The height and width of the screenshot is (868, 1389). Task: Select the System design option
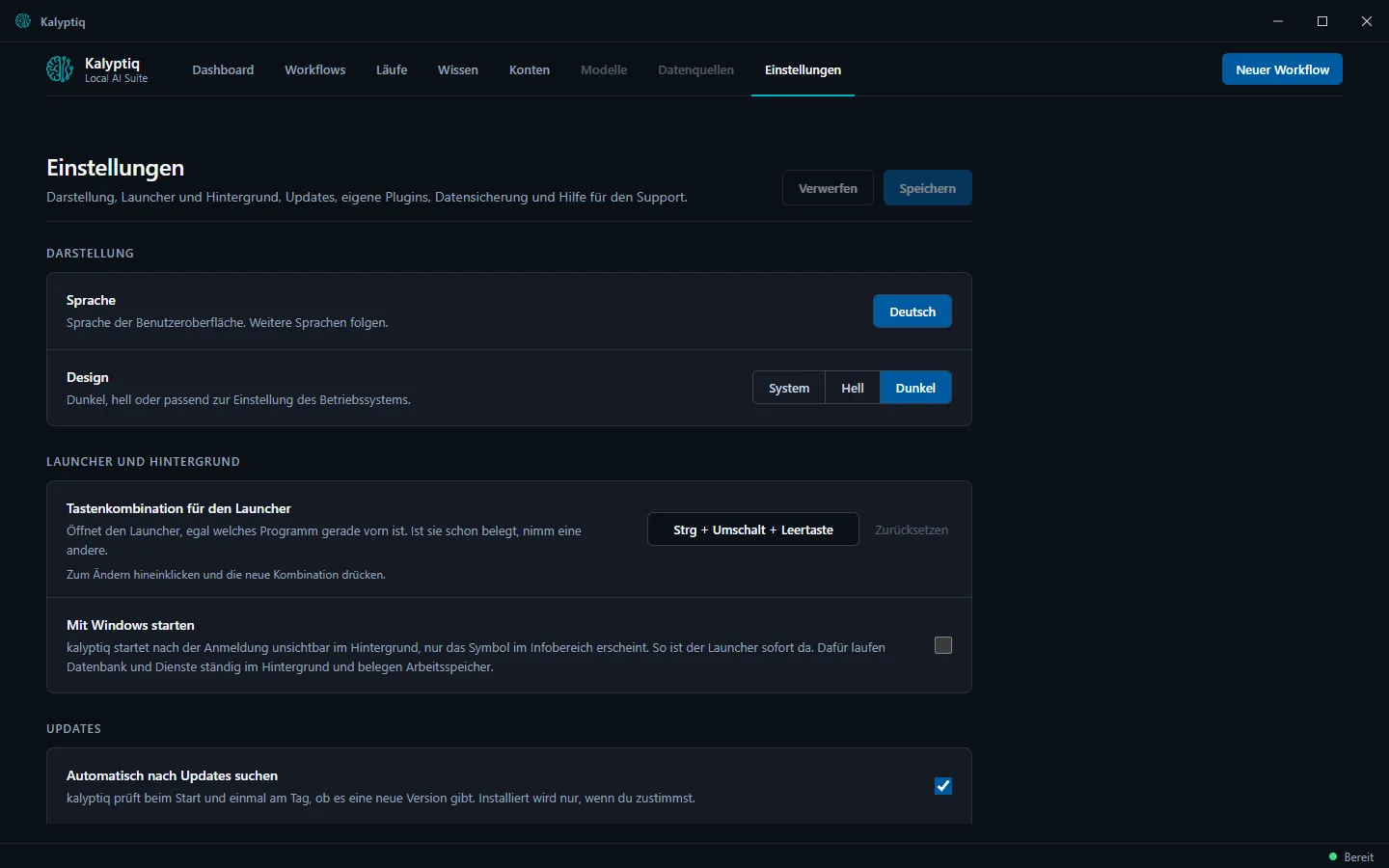(789, 388)
